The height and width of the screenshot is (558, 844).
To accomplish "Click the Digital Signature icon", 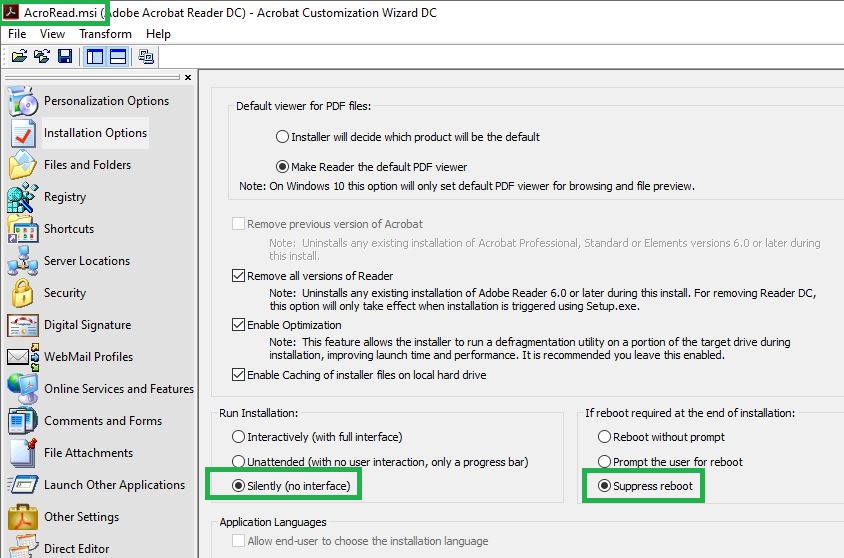I will [23, 325].
